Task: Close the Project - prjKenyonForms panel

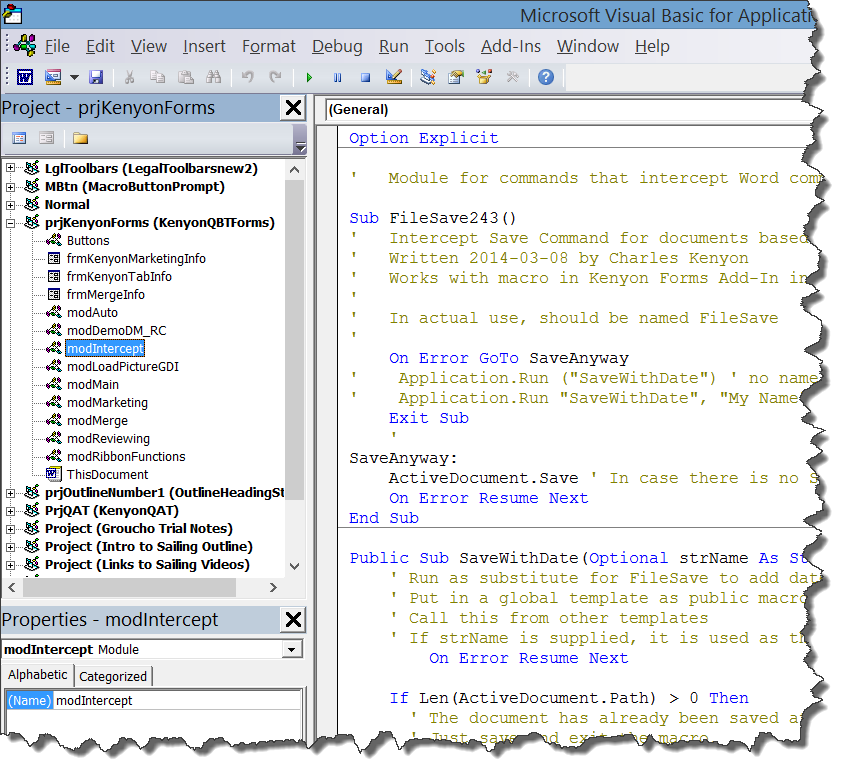Action: point(293,108)
